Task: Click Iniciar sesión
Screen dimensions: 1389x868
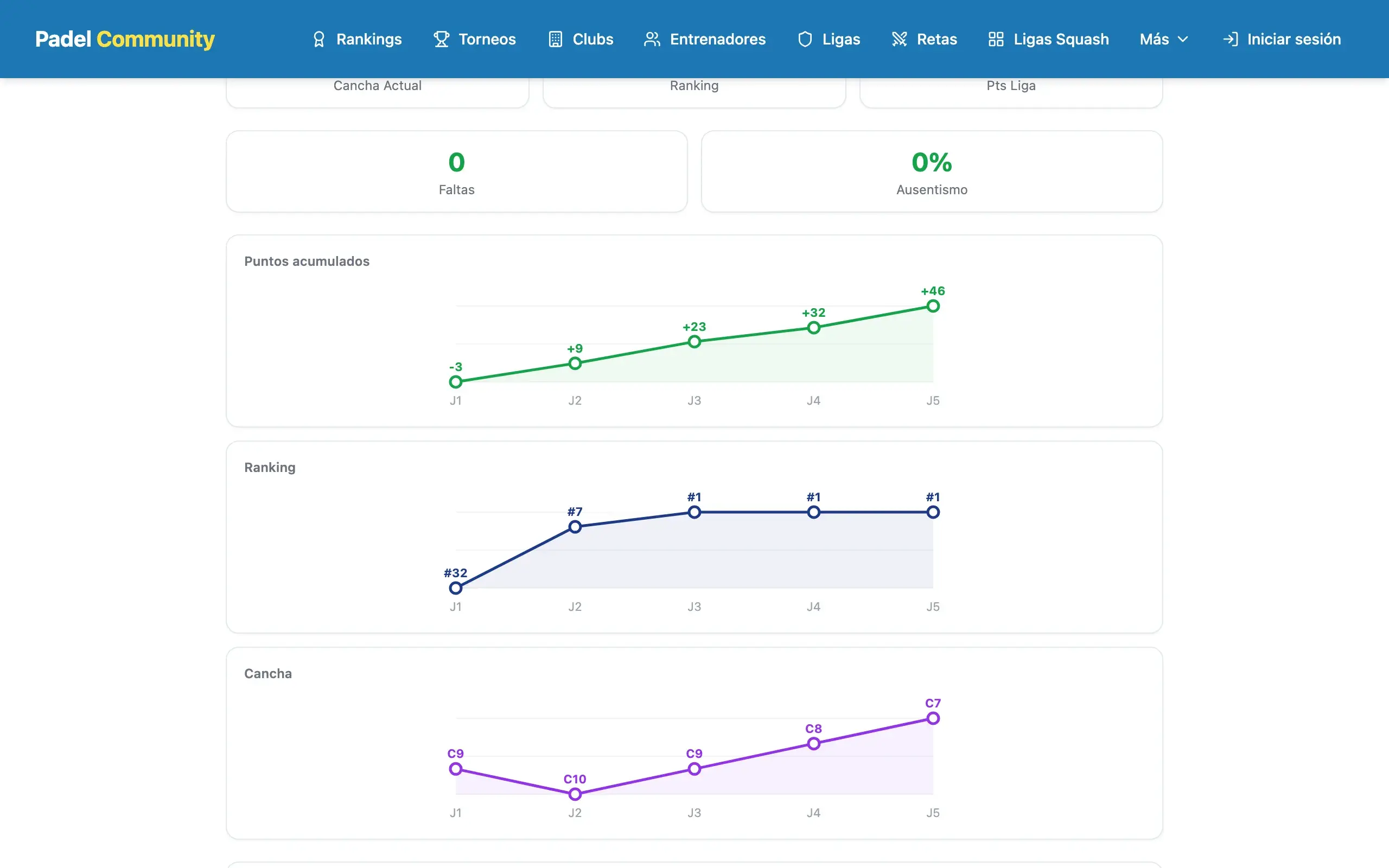Action: (1282, 39)
